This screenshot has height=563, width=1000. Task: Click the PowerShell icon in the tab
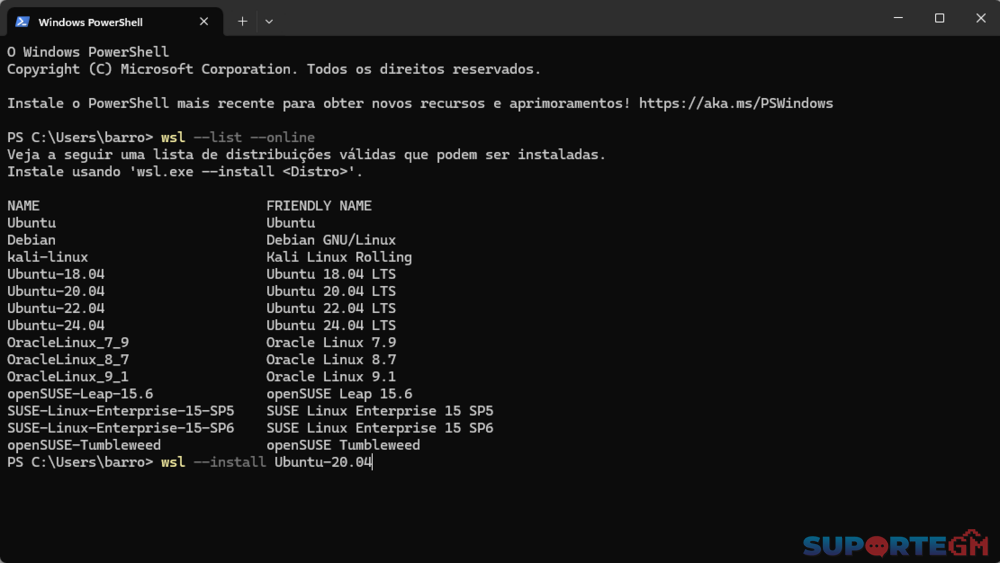22,21
